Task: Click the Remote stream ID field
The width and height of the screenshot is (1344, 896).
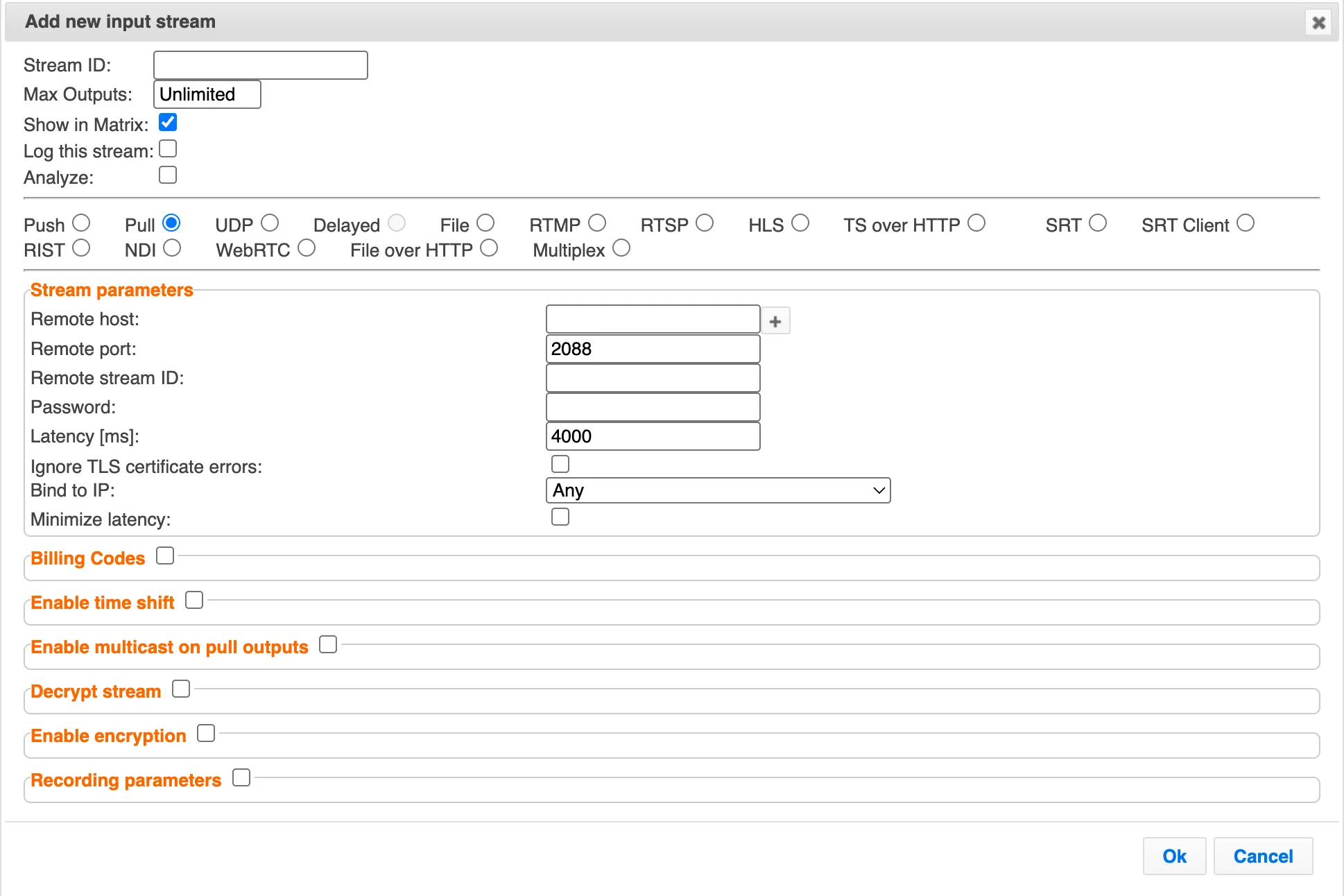Action: (x=653, y=378)
